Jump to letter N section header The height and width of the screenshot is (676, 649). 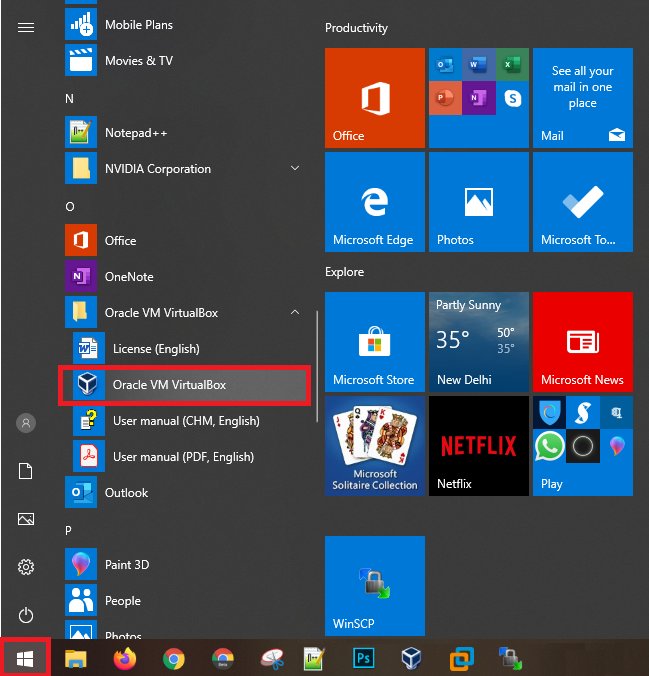pos(69,99)
